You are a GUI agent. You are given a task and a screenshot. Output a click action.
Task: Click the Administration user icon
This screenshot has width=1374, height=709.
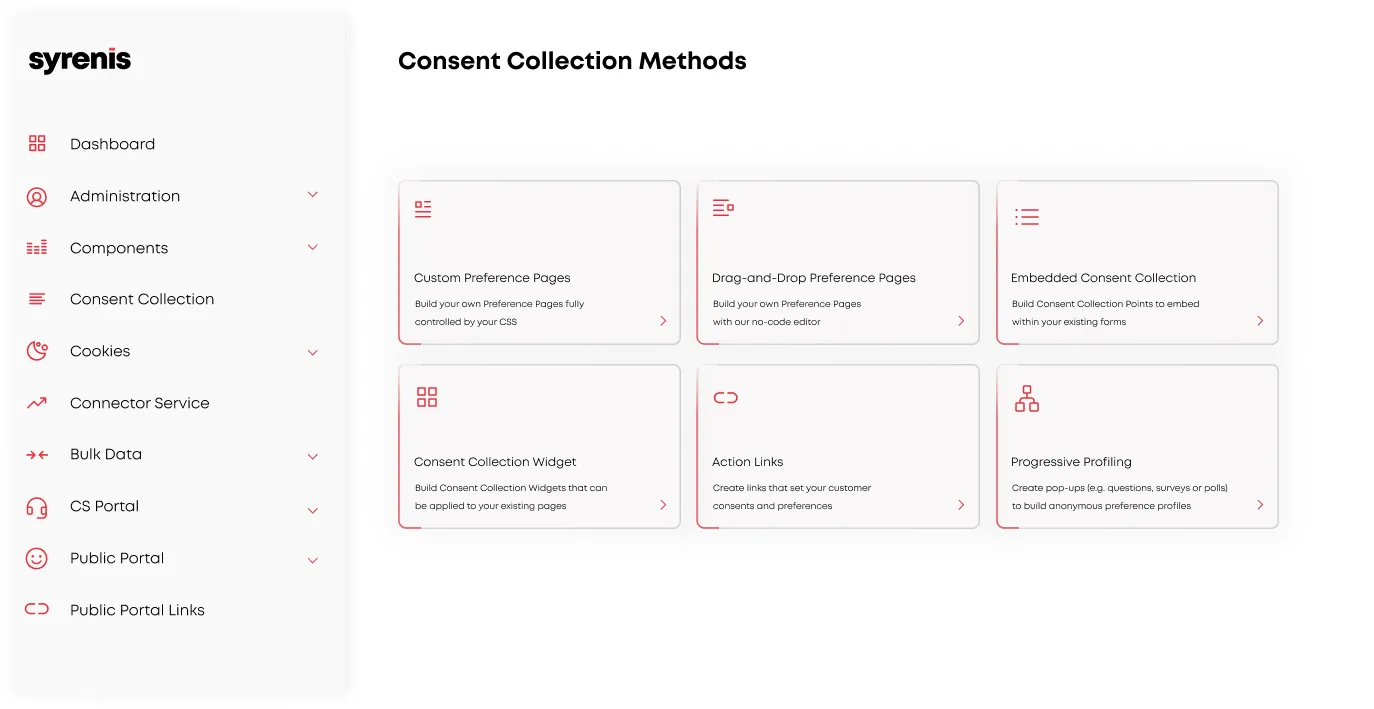click(x=37, y=197)
